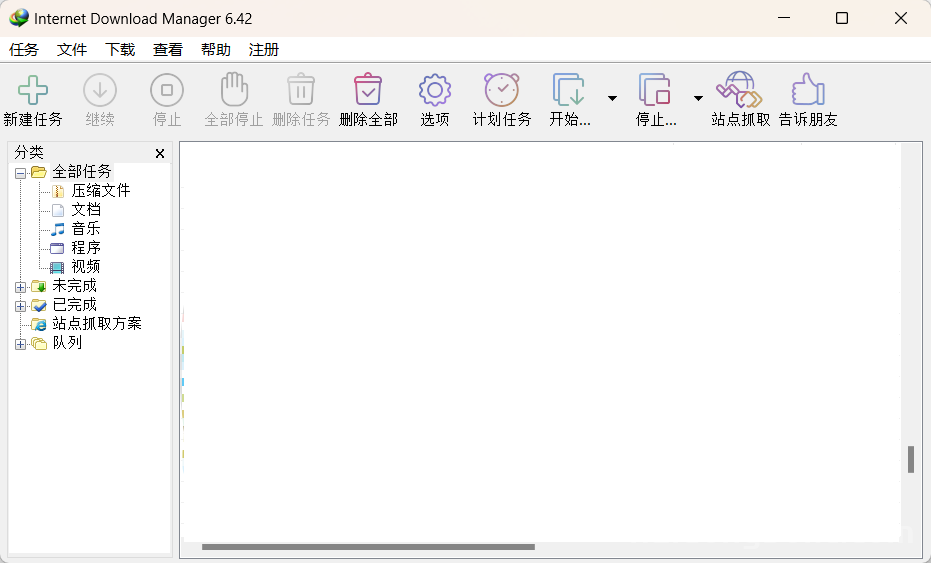Launch the 站点抓取 site grabber icon
This screenshot has width=931, height=563.
[x=739, y=90]
